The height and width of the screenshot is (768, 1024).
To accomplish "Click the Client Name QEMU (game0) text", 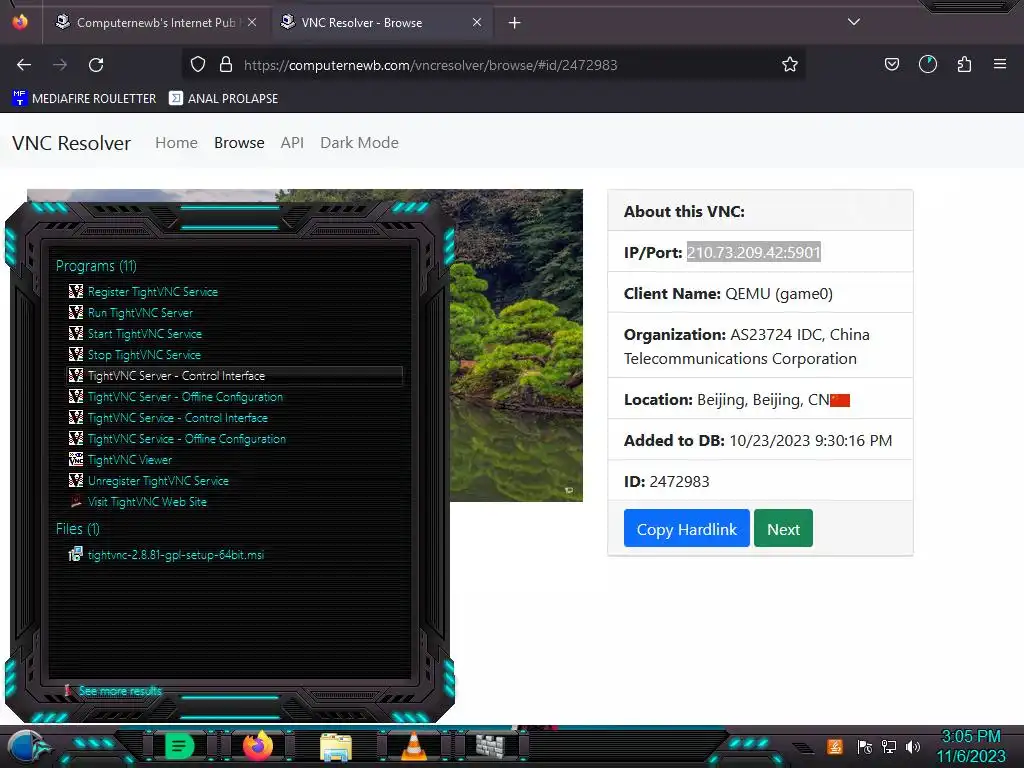I will [778, 294].
